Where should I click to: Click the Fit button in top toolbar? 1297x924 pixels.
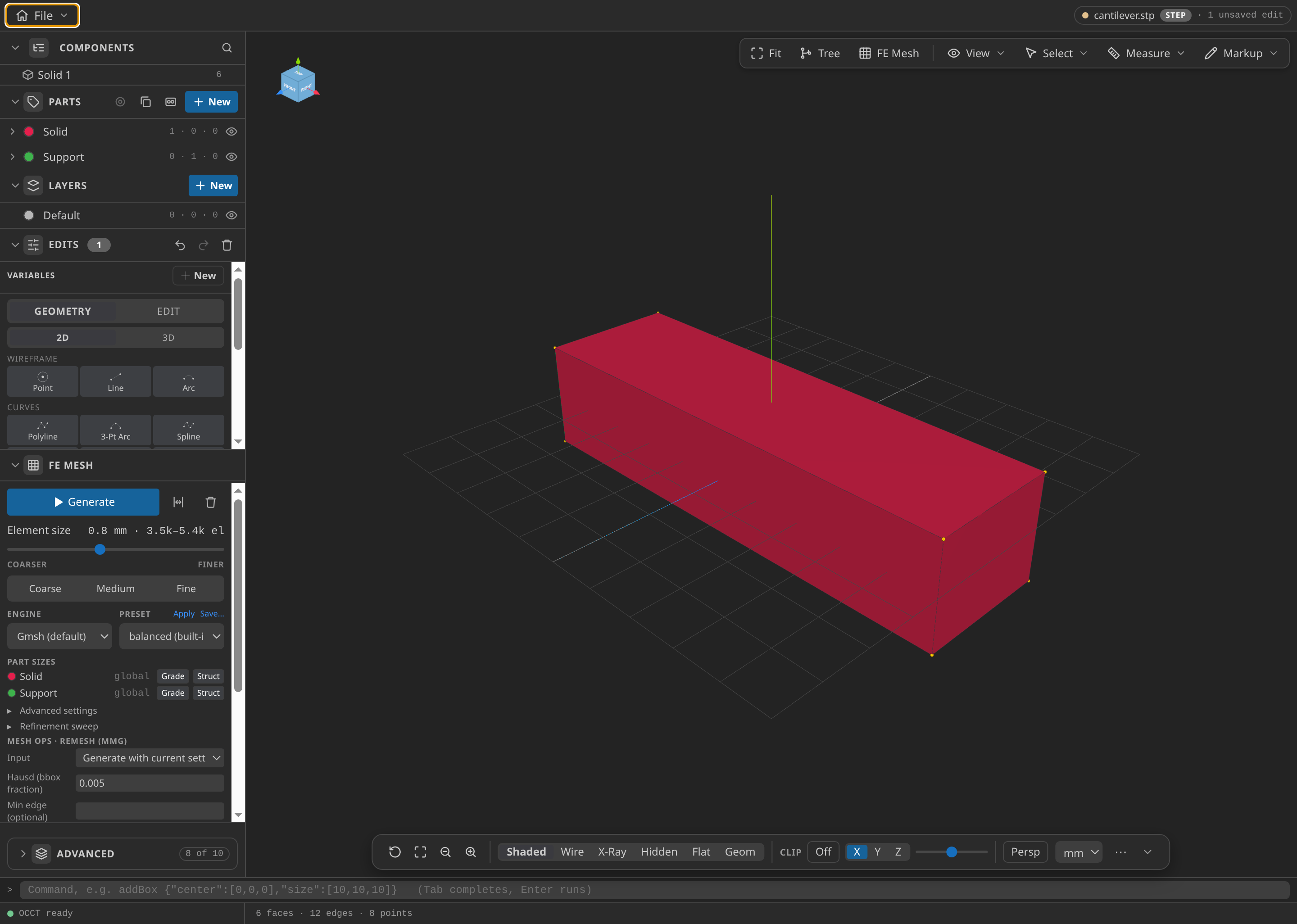[x=766, y=54]
